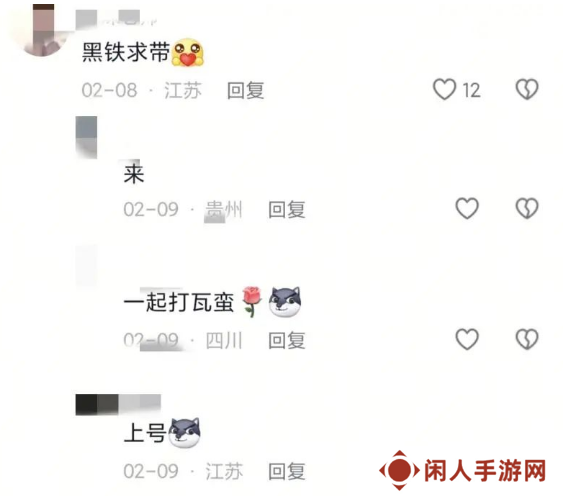Dislike the 一起打瓦蛮 reply
This screenshot has height=496, width=563.
pyautogui.click(x=527, y=339)
